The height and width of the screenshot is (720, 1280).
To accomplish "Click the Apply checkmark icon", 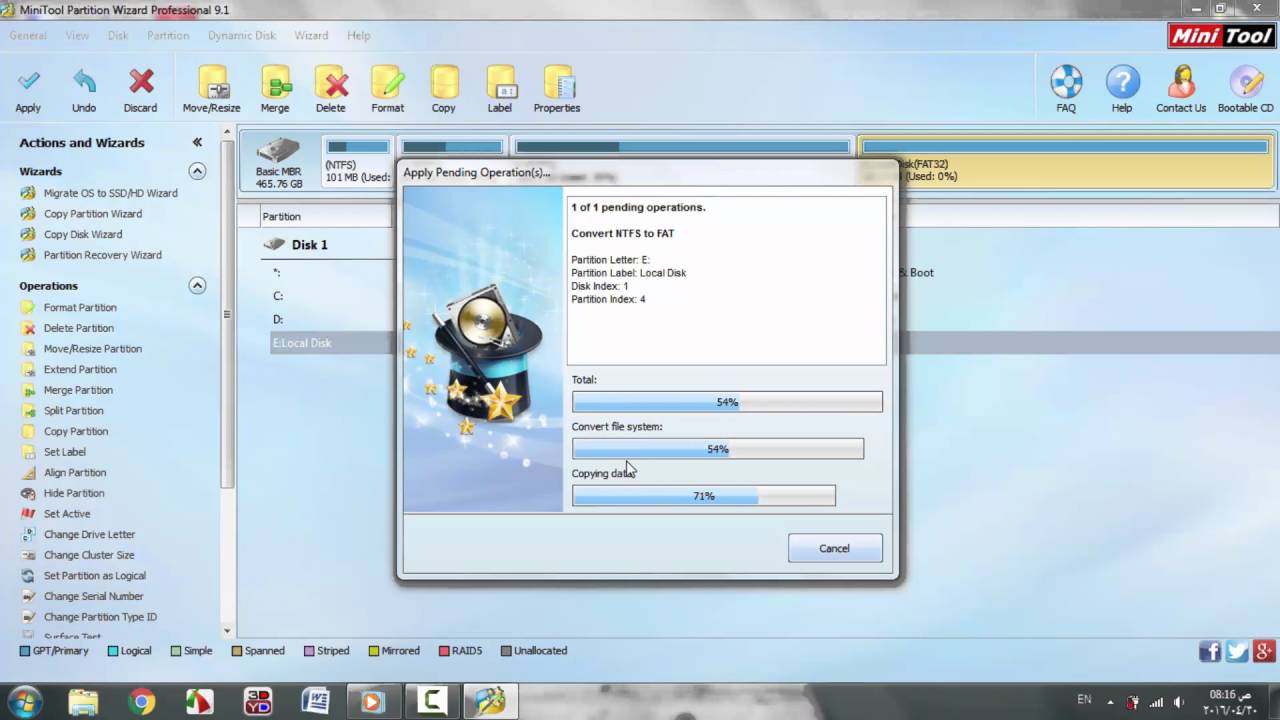I will 28,82.
